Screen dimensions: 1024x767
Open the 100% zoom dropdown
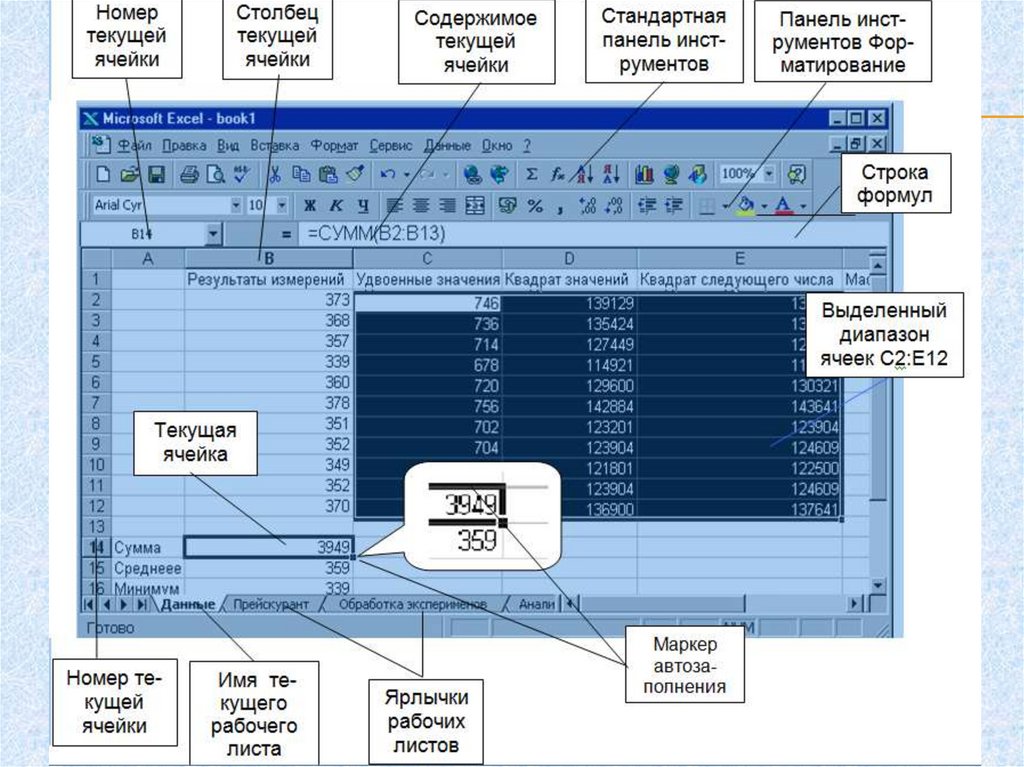click(x=768, y=174)
